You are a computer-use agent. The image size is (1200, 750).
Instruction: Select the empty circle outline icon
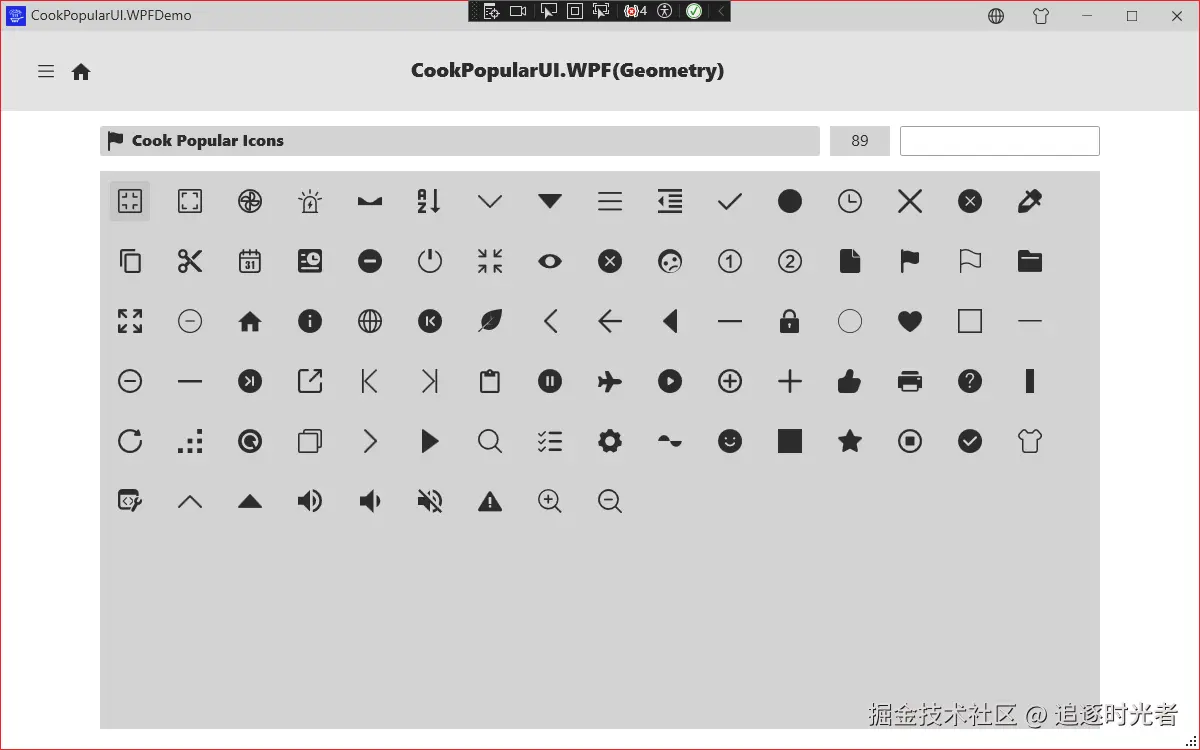(850, 321)
